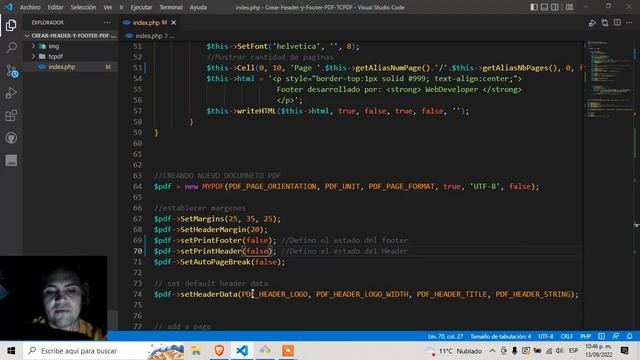Open the Editar menu

pos(55,7)
